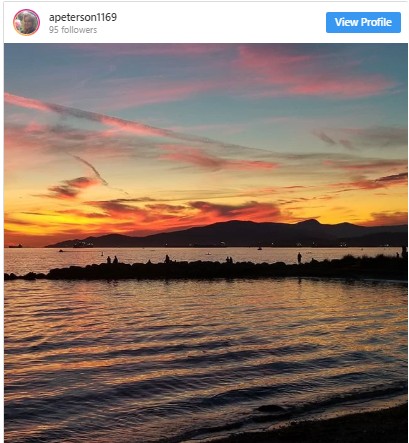Click the rock jetty's left tip
The image size is (409, 443).
[20, 276]
